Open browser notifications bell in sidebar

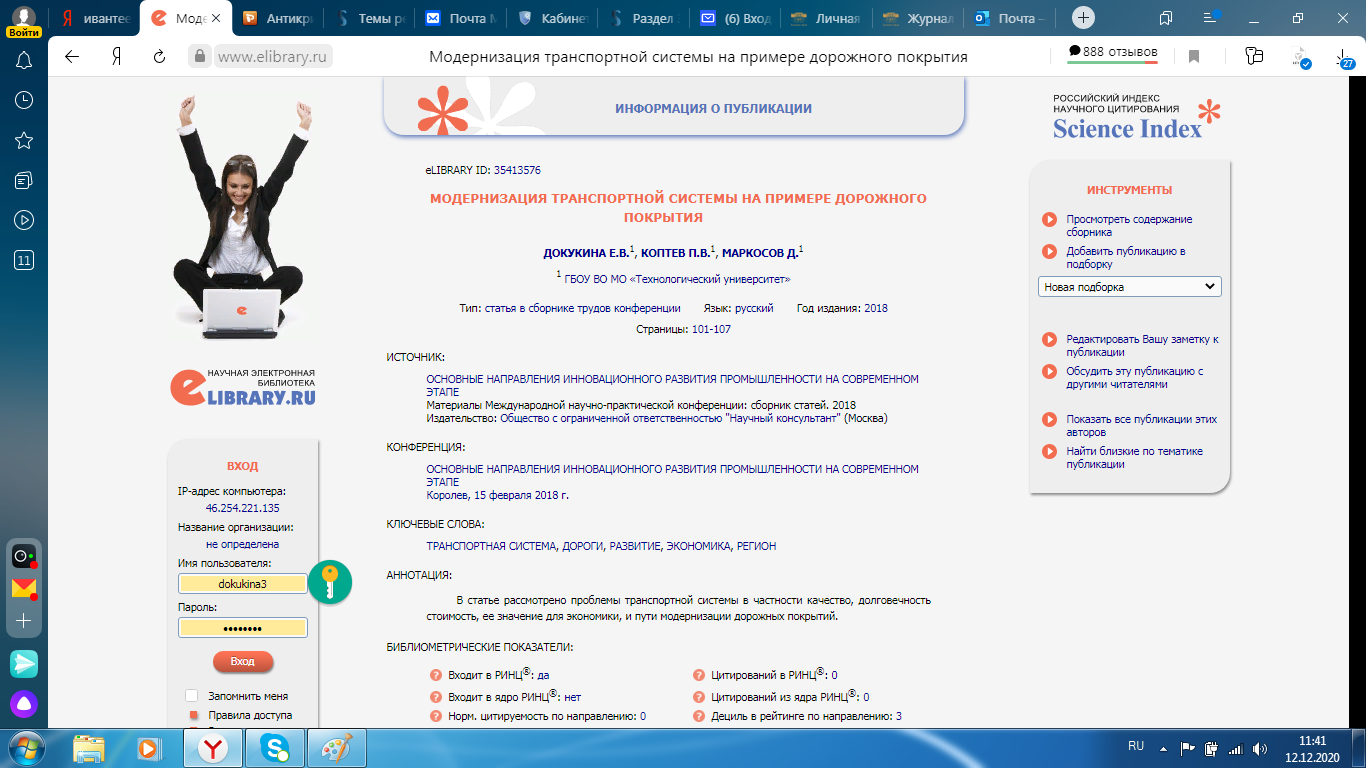point(24,59)
